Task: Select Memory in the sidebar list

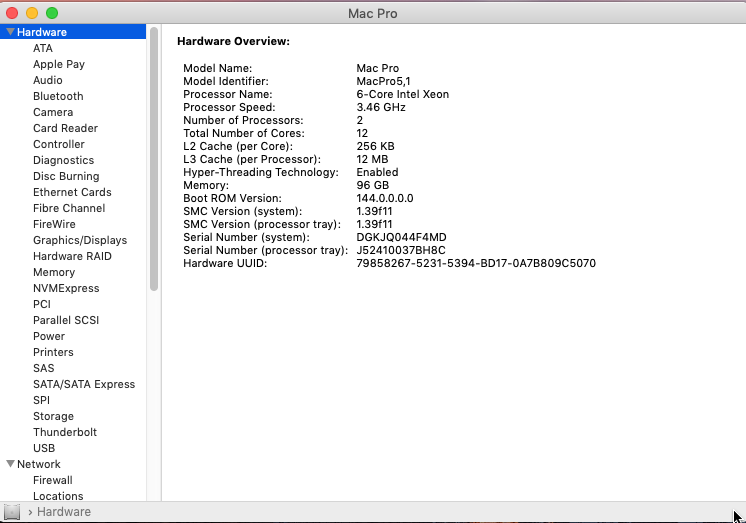Action: (54, 272)
